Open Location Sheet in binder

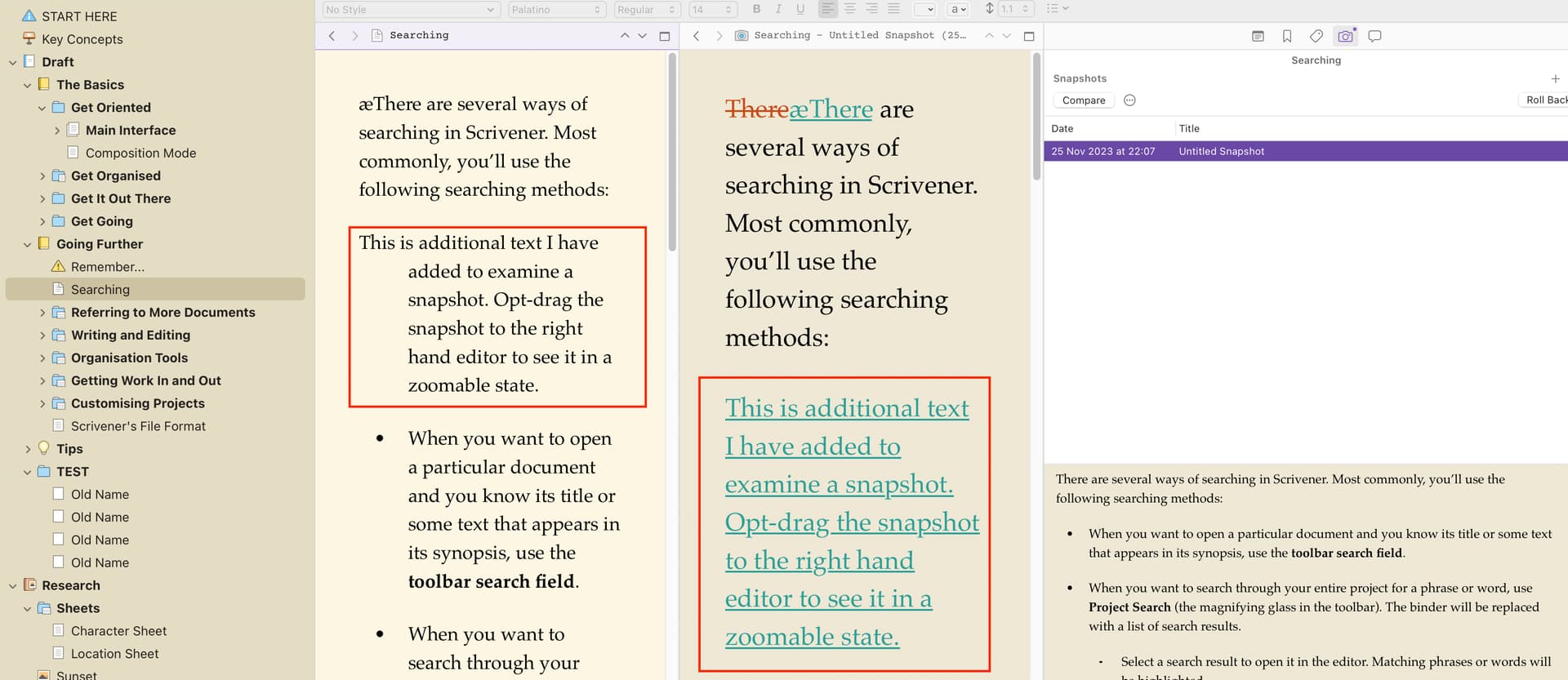click(x=114, y=654)
